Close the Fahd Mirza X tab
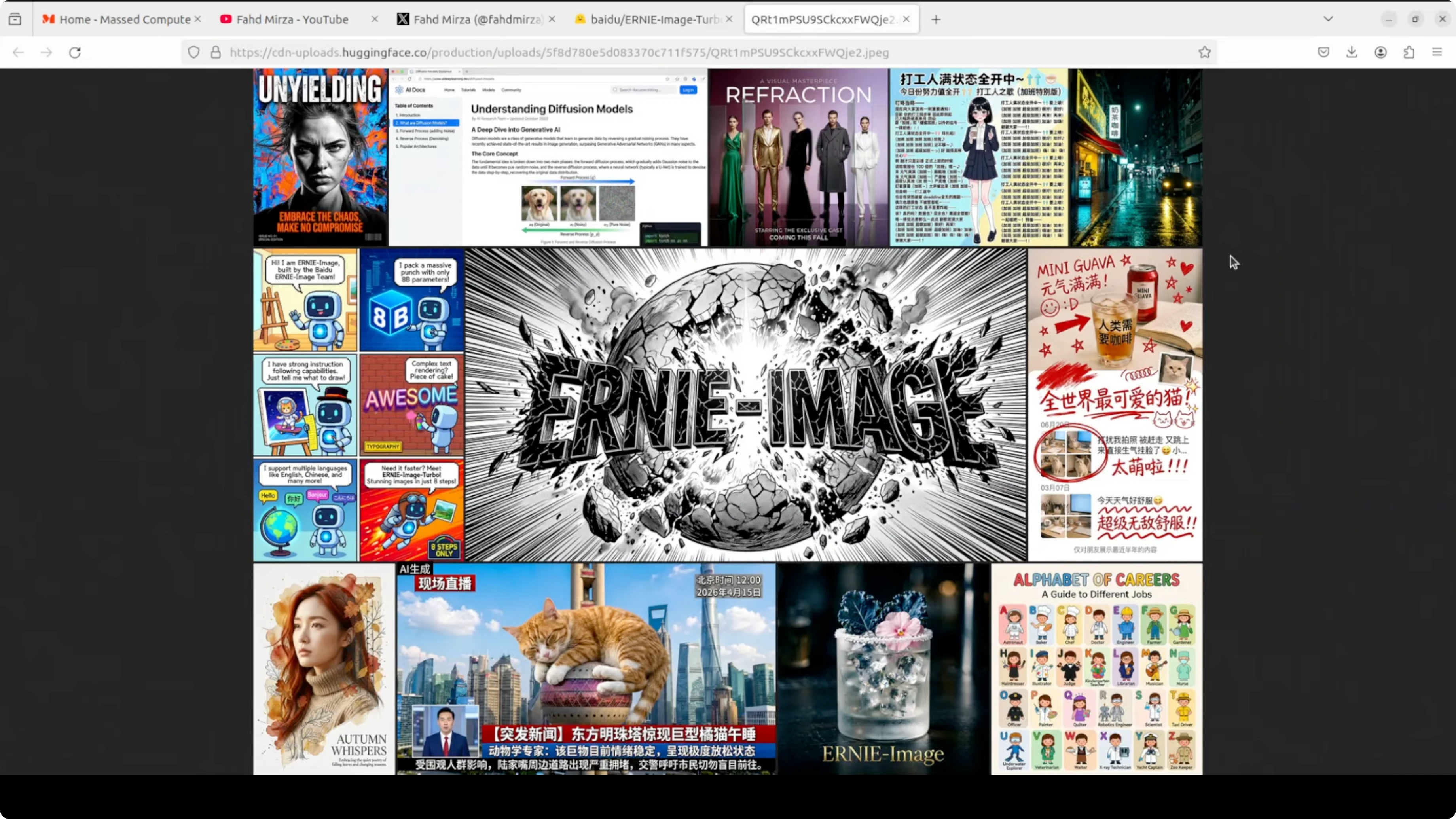The height and width of the screenshot is (819, 1456). click(552, 19)
